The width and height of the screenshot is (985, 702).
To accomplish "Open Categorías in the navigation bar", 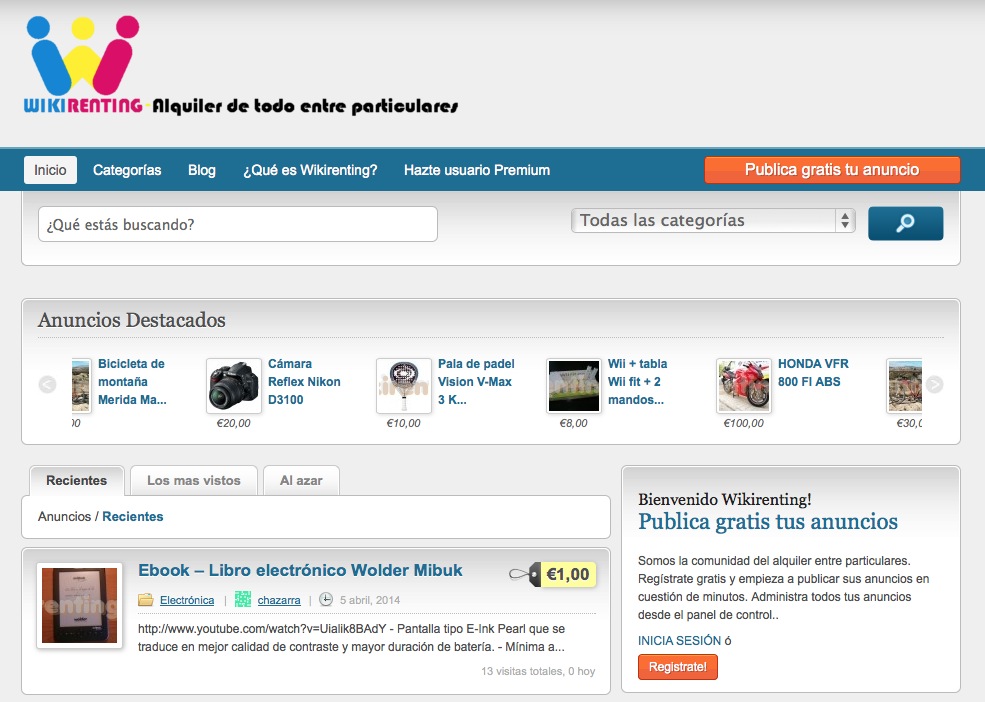I will [127, 170].
